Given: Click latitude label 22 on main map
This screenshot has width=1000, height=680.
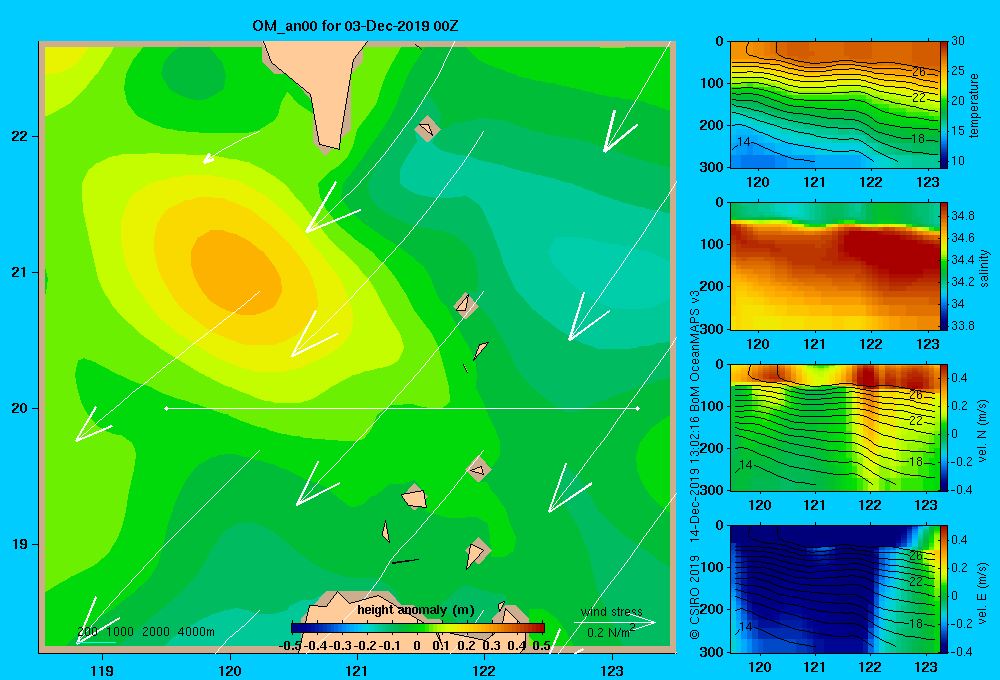Looking at the screenshot, I should pyautogui.click(x=20, y=136).
